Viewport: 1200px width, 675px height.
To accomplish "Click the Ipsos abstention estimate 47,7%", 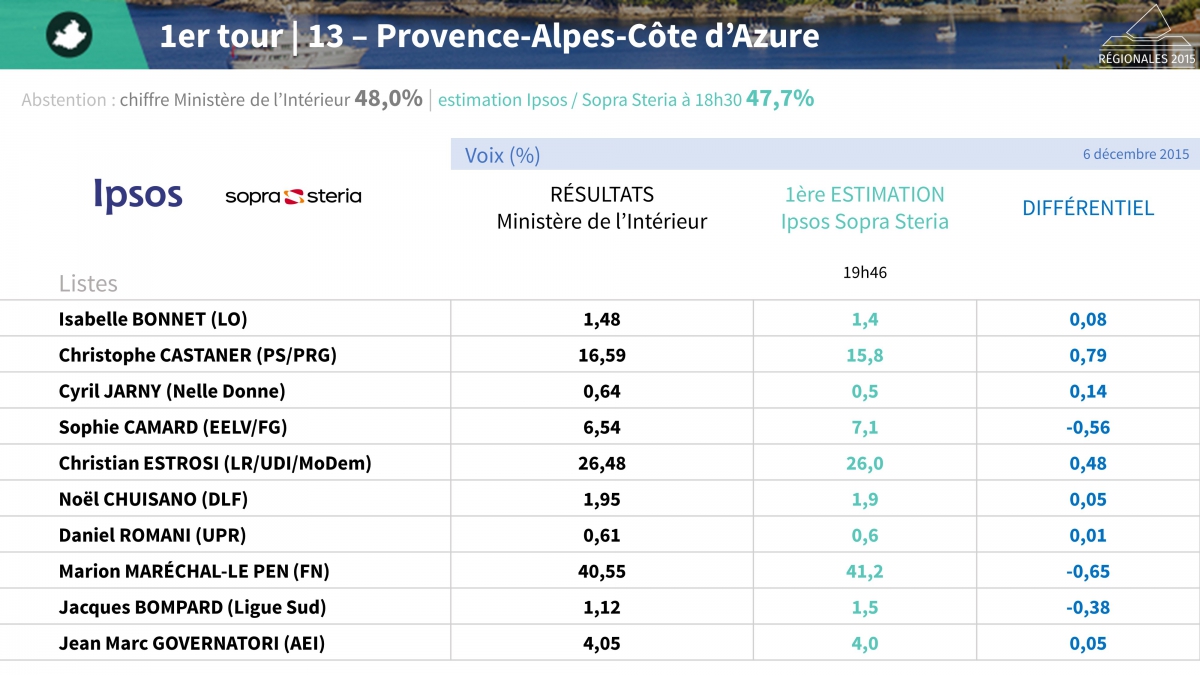I will coord(780,98).
